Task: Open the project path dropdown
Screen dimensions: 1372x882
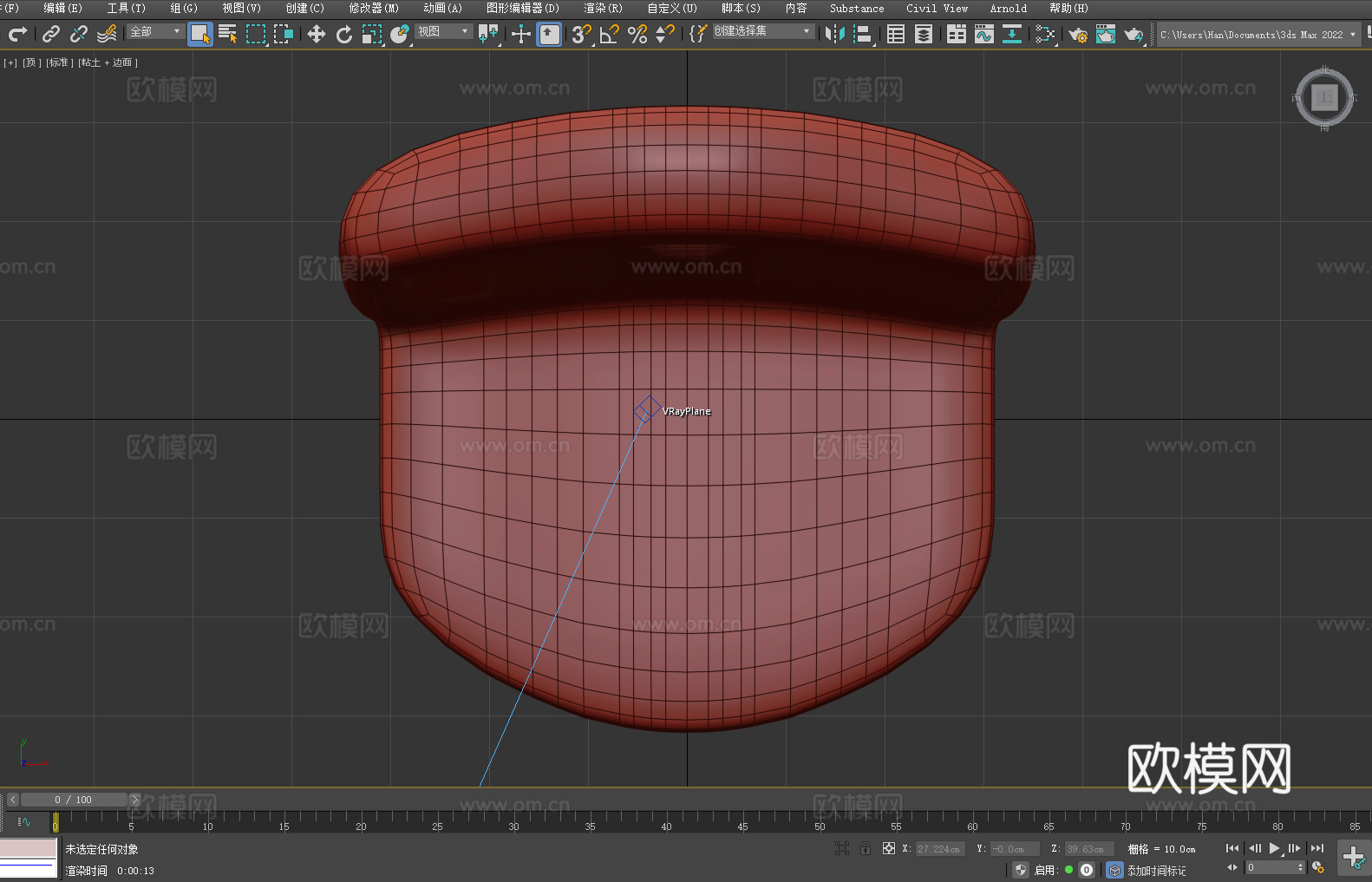Action: [x=1258, y=35]
